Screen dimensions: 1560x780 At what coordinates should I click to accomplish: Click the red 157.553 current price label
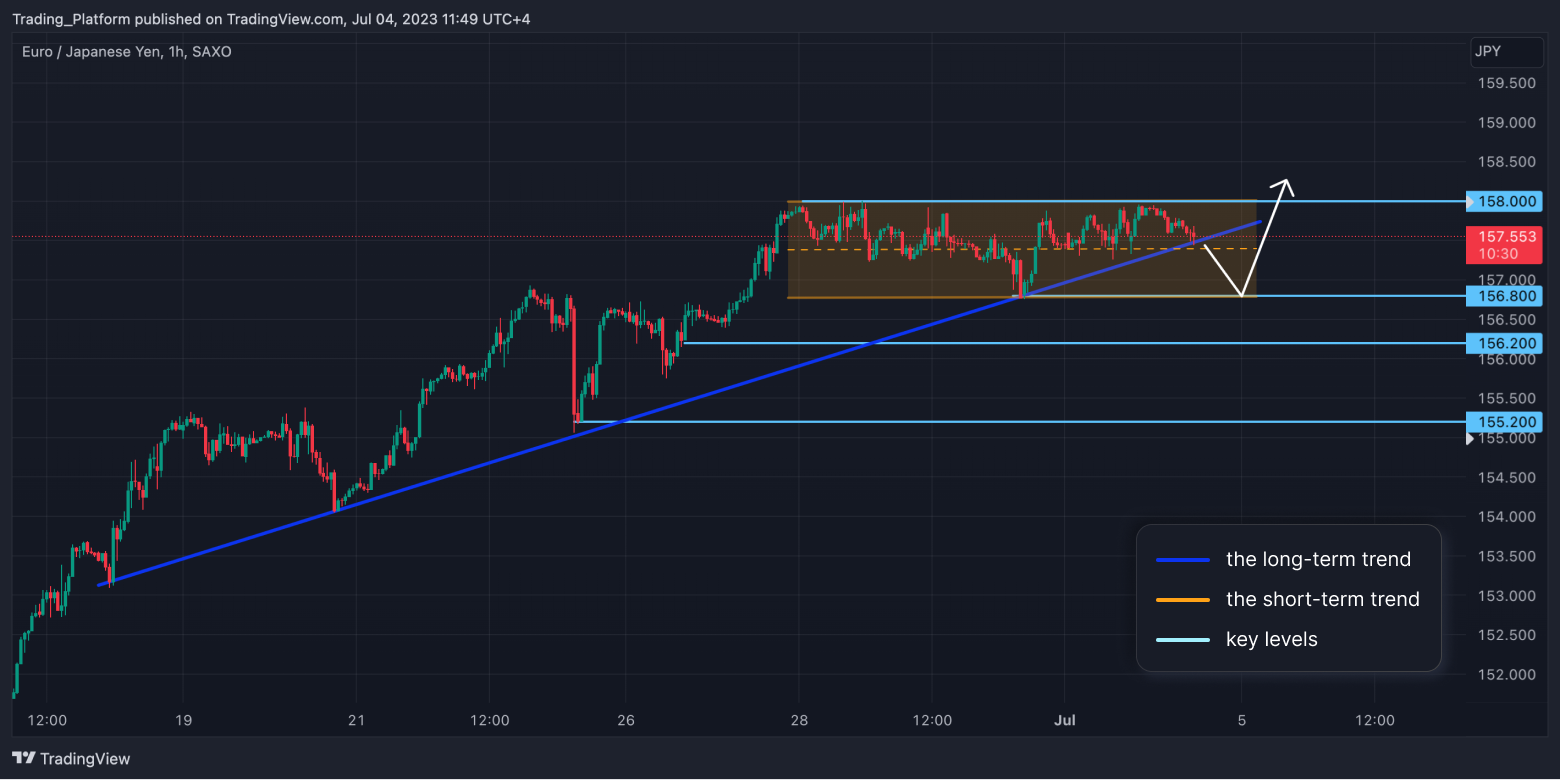(x=1504, y=245)
